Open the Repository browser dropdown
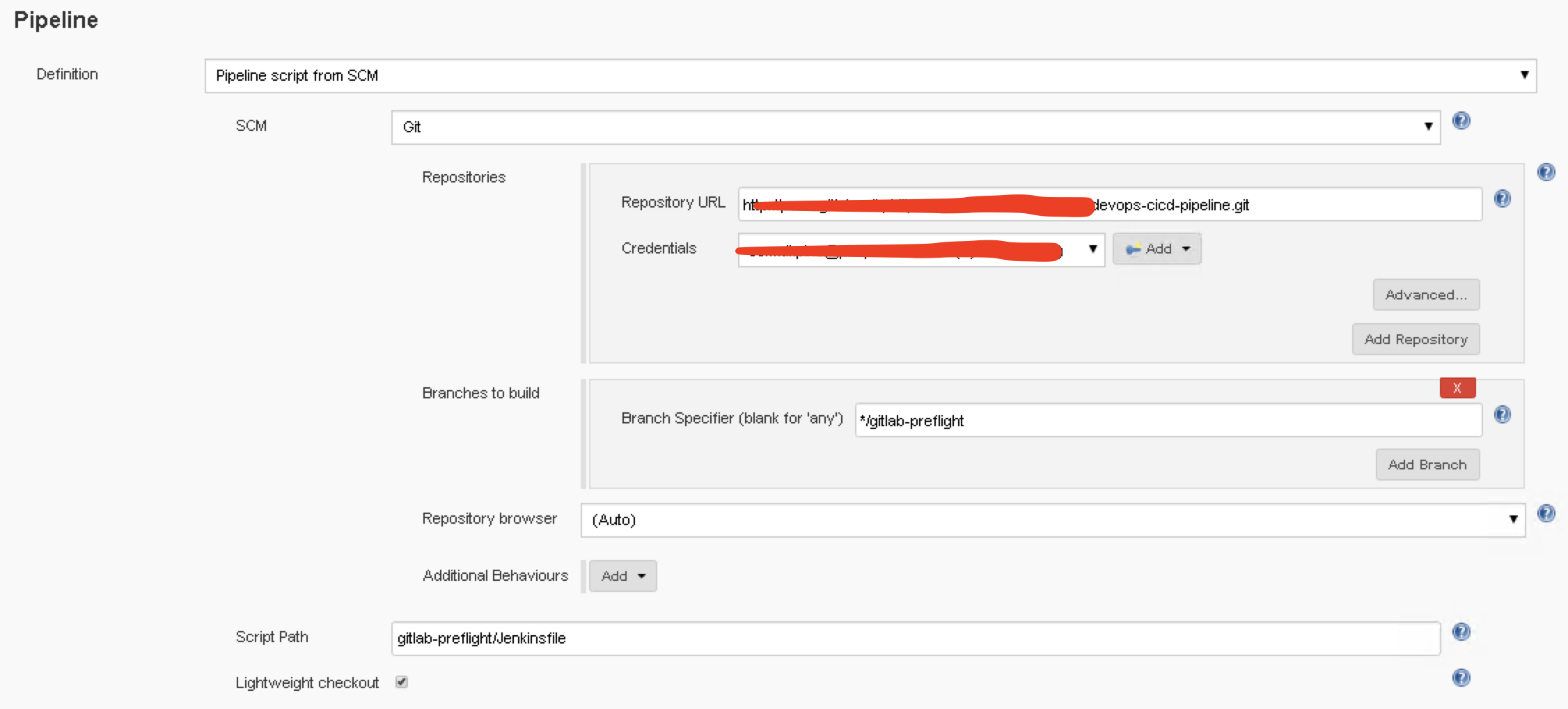The height and width of the screenshot is (709, 1568). pos(1052,520)
